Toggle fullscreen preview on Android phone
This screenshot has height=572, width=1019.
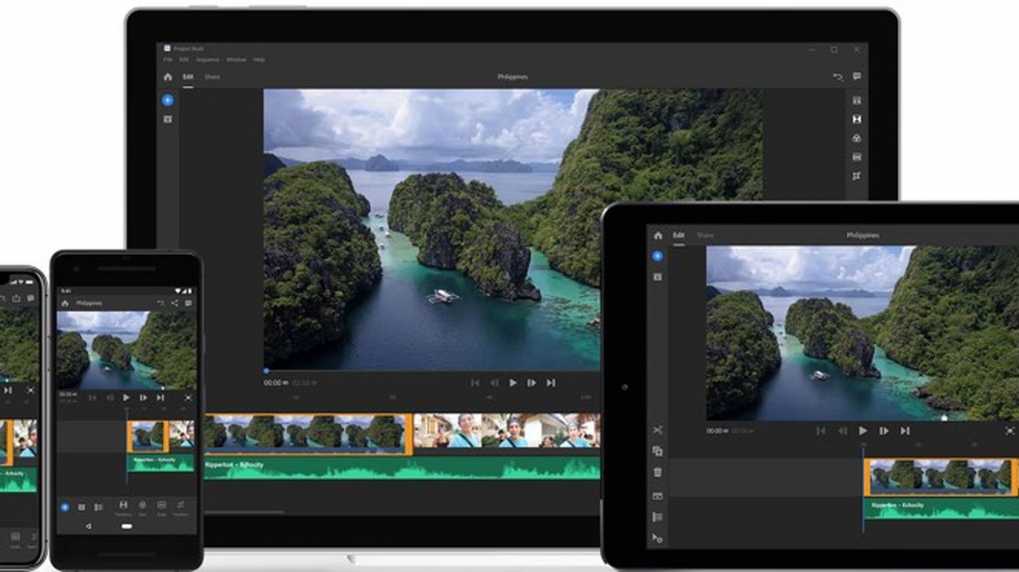188,398
